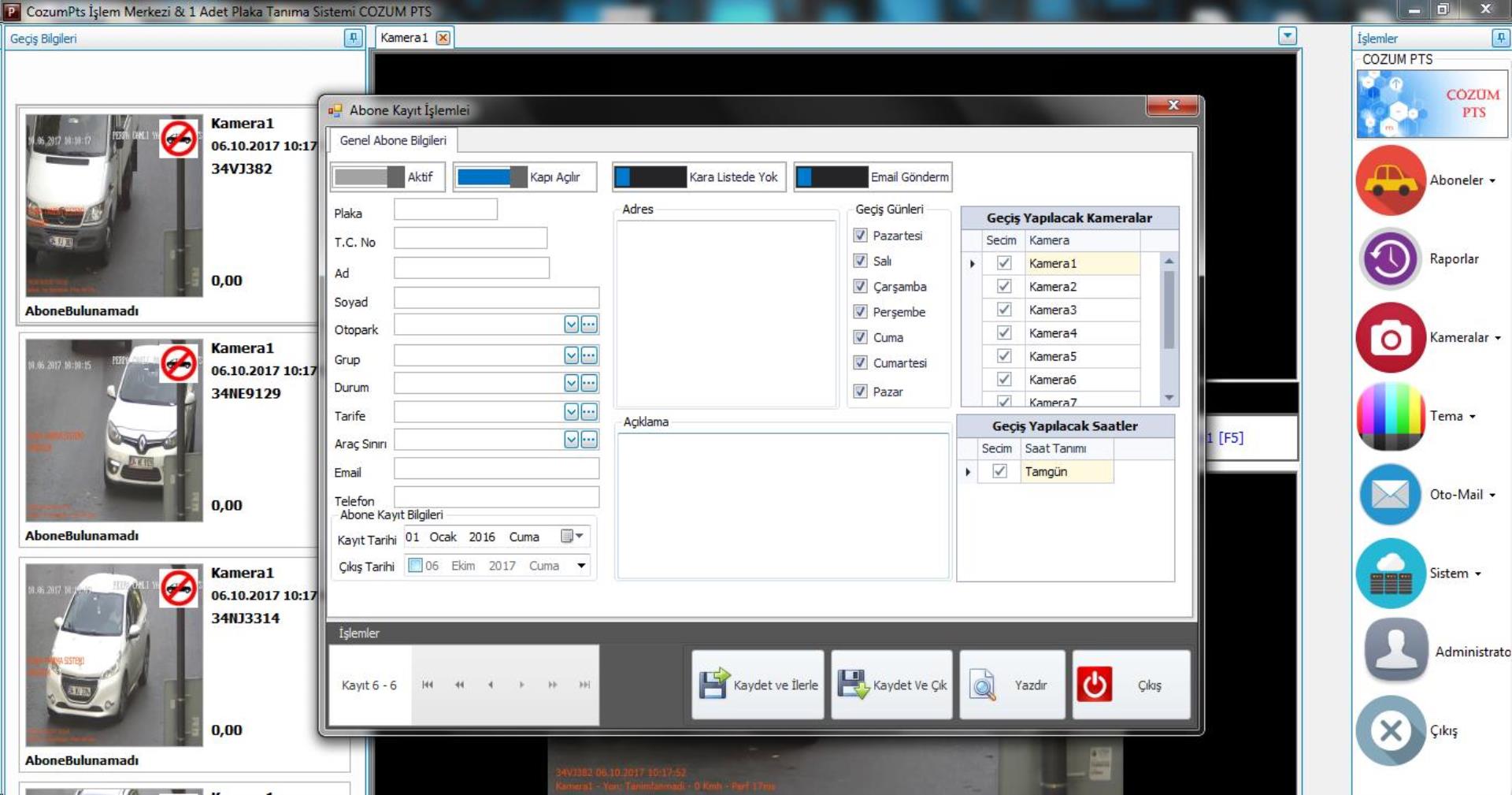Expand the Otopark dropdown list
Screen dimensions: 1512x795
[572, 325]
